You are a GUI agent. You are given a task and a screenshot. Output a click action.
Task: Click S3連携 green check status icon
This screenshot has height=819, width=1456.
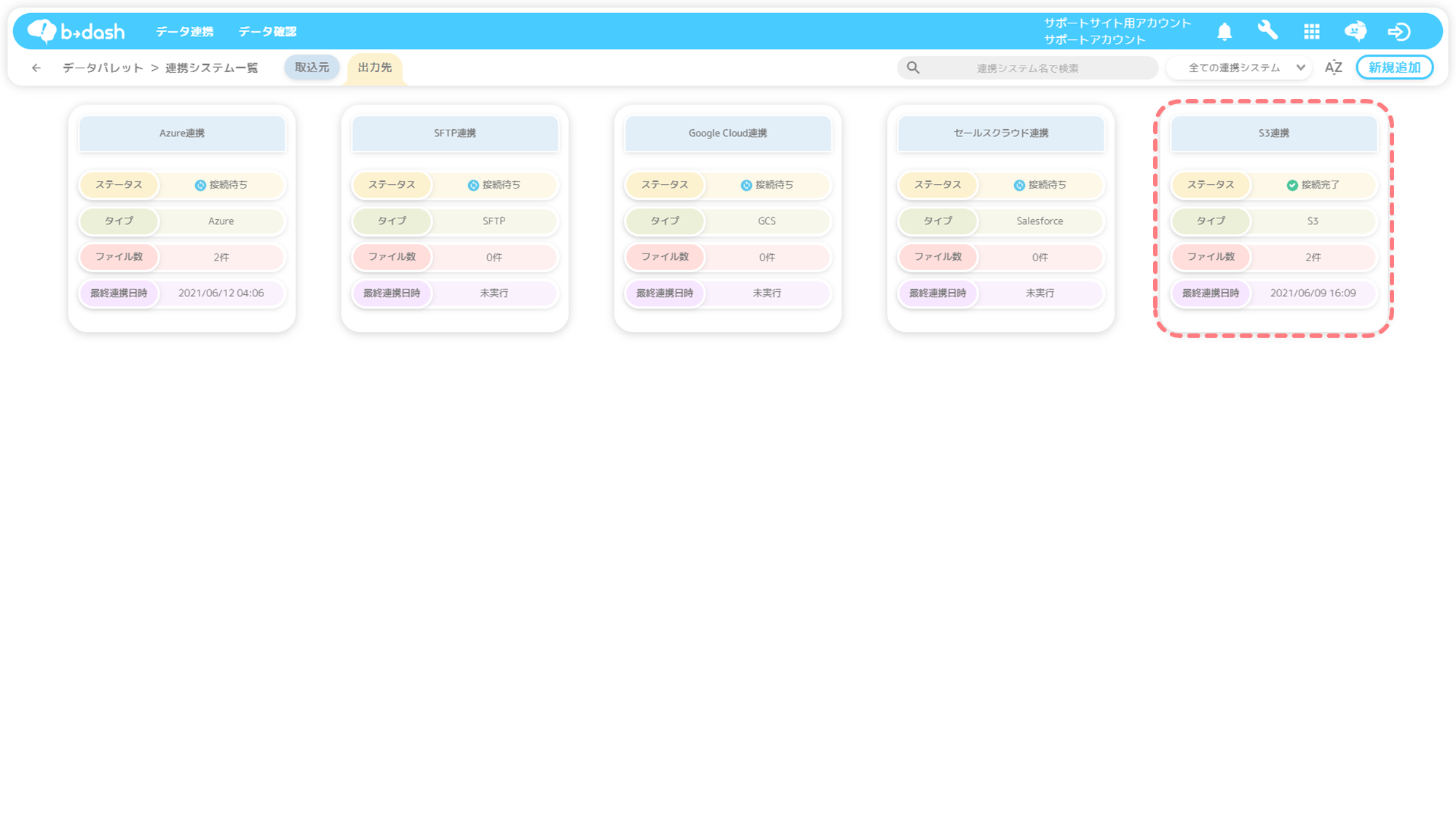pos(1292,186)
